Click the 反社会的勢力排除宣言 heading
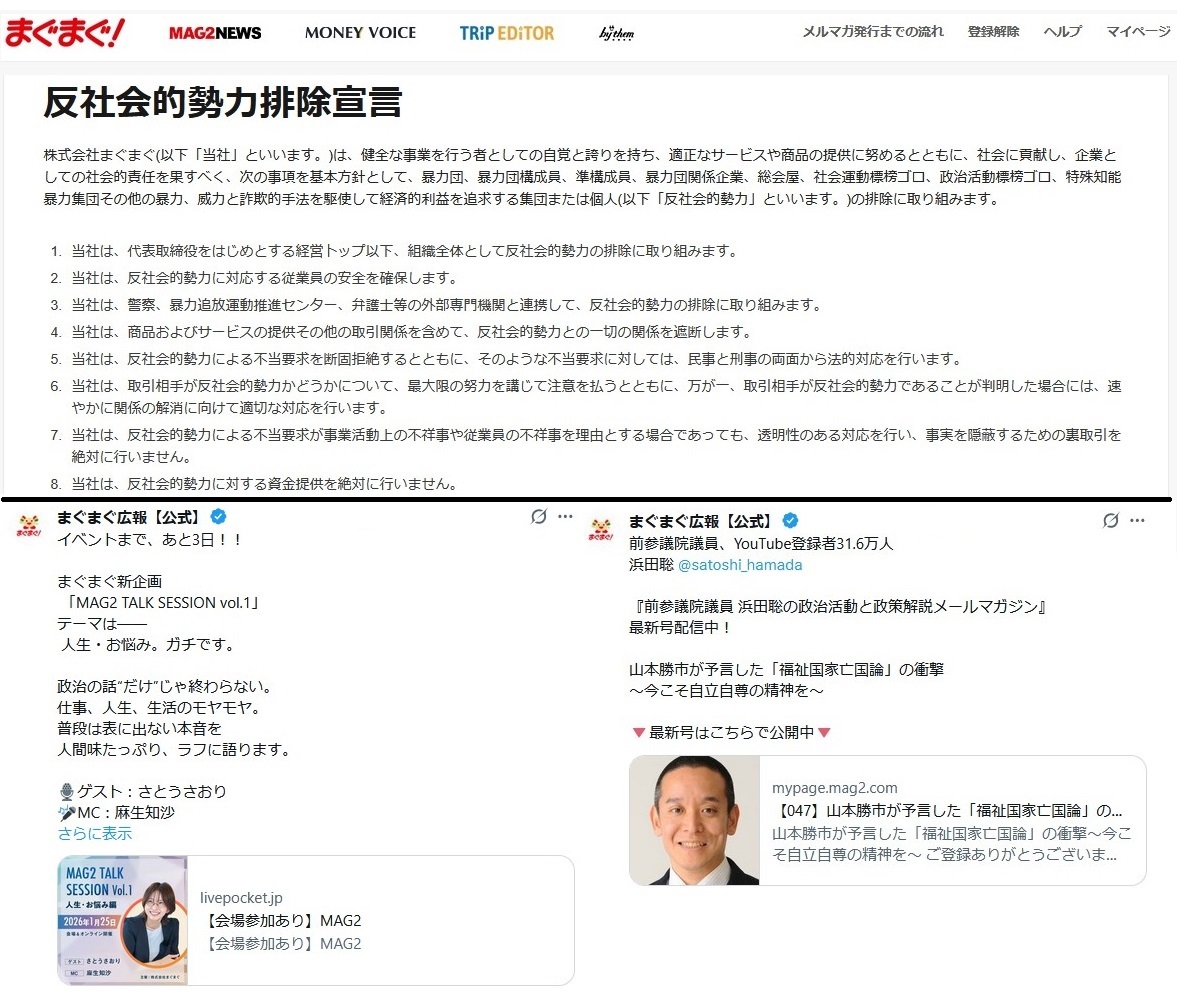Screen dimensions: 1177x996 (x=223, y=102)
